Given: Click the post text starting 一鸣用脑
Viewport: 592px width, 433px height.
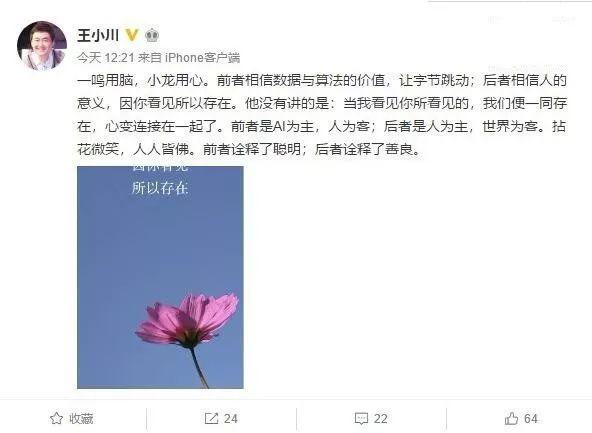Looking at the screenshot, I should pyautogui.click(x=322, y=115).
